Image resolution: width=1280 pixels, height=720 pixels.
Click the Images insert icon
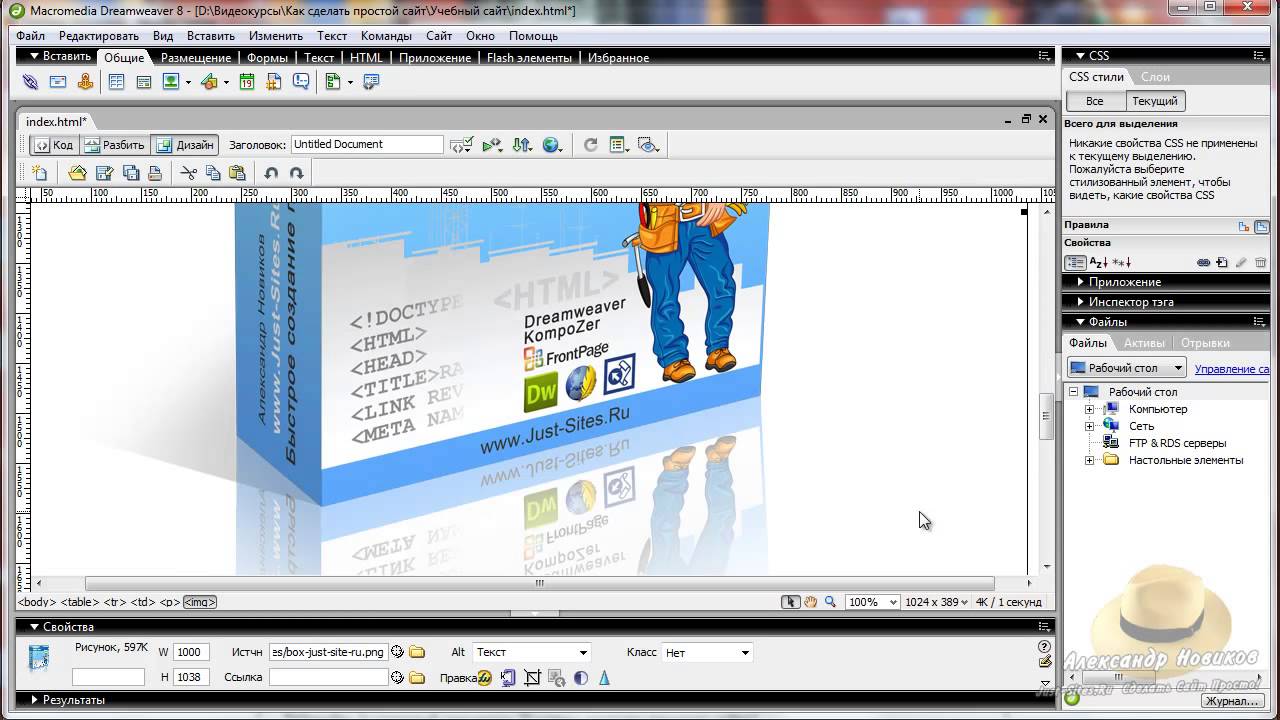coord(172,82)
